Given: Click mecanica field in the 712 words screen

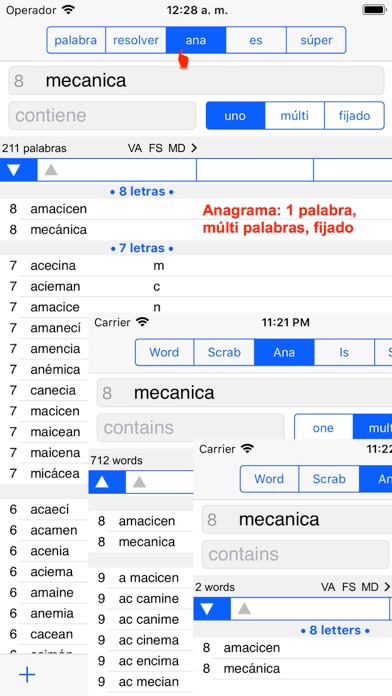Looking at the screenshot, I should (244, 393).
